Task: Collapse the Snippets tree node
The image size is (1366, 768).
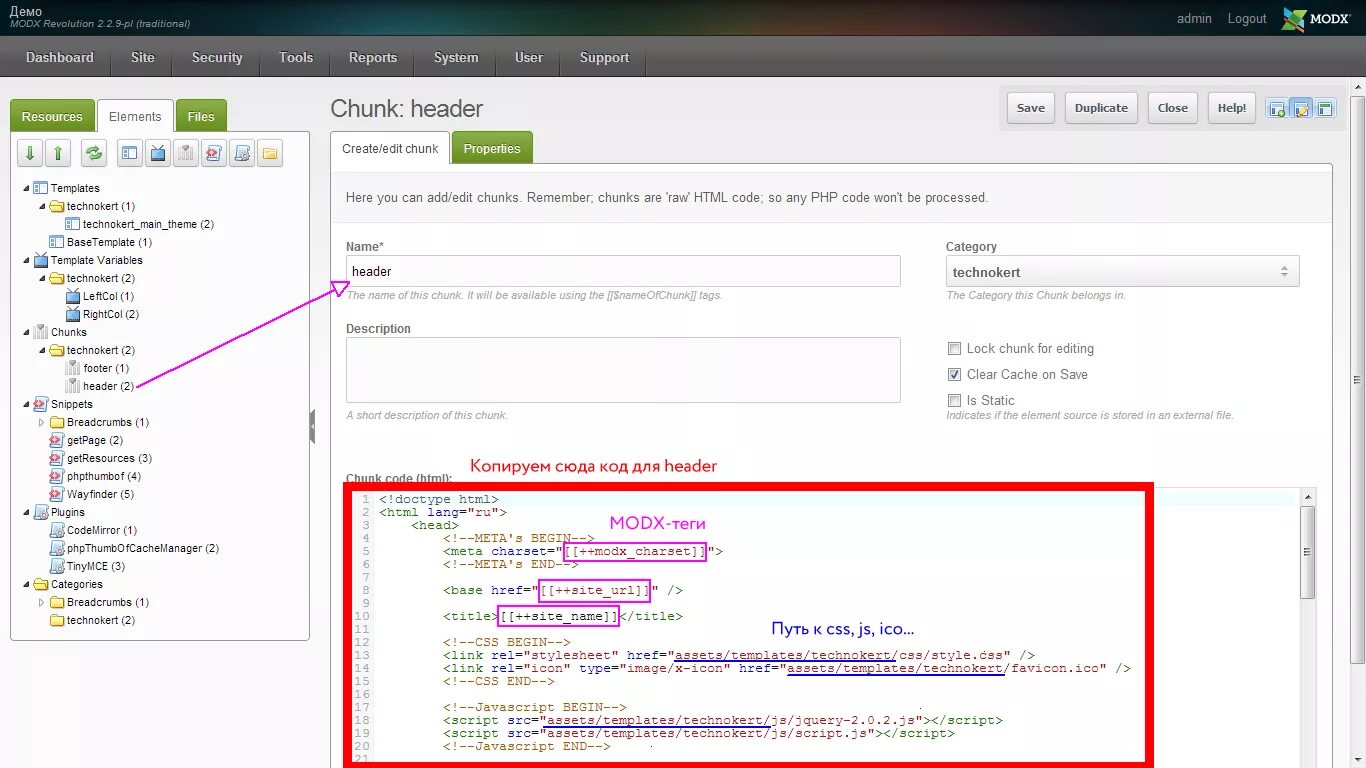Action: tap(26, 404)
